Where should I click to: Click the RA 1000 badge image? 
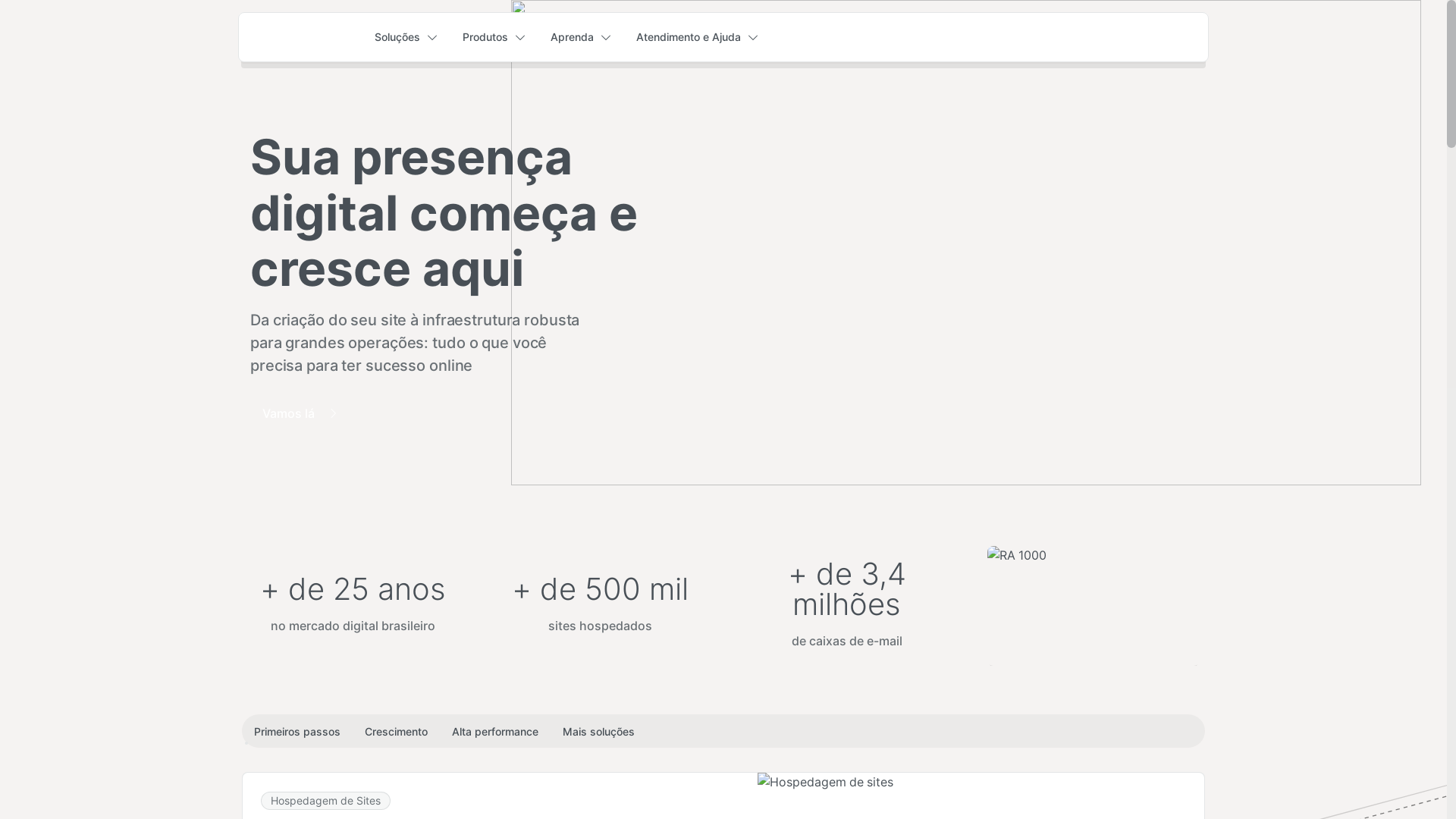(1093, 606)
